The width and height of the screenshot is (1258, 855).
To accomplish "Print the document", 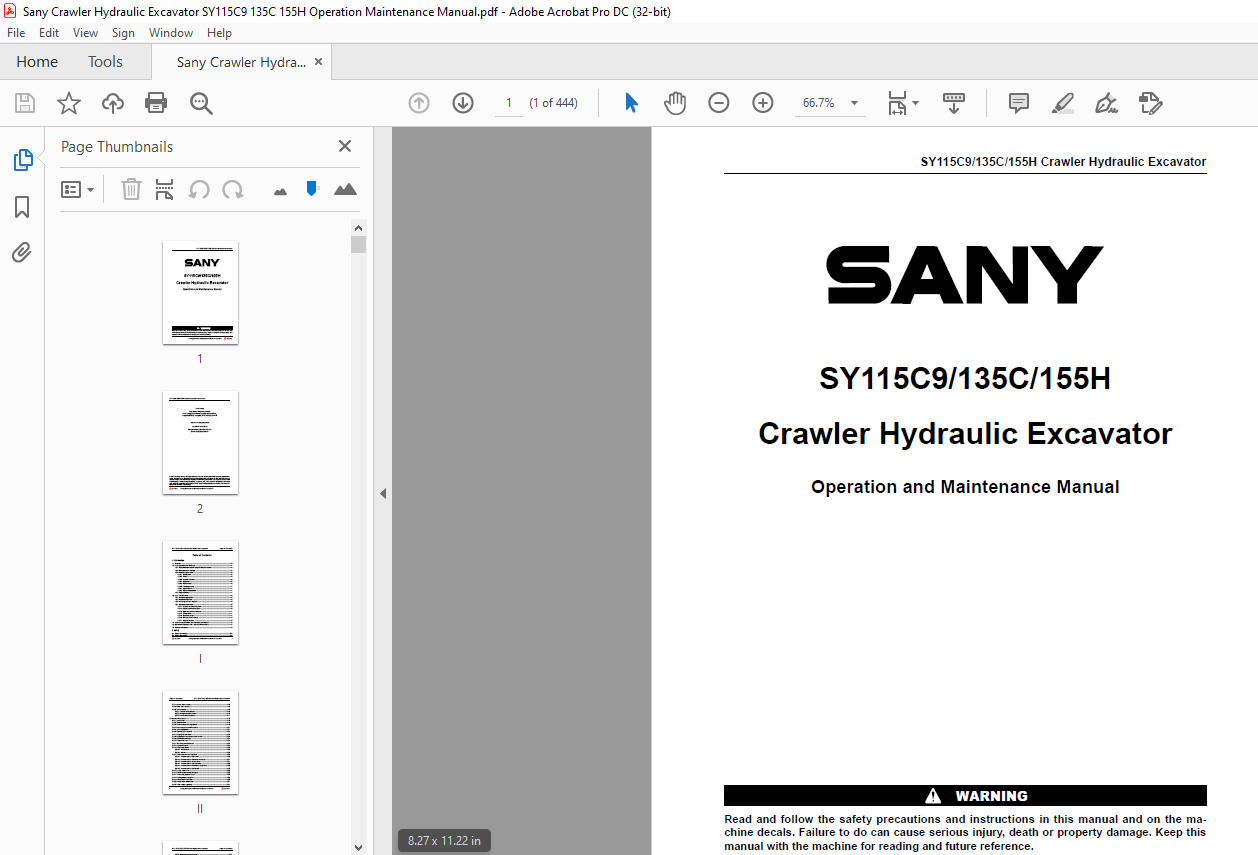I will [156, 103].
